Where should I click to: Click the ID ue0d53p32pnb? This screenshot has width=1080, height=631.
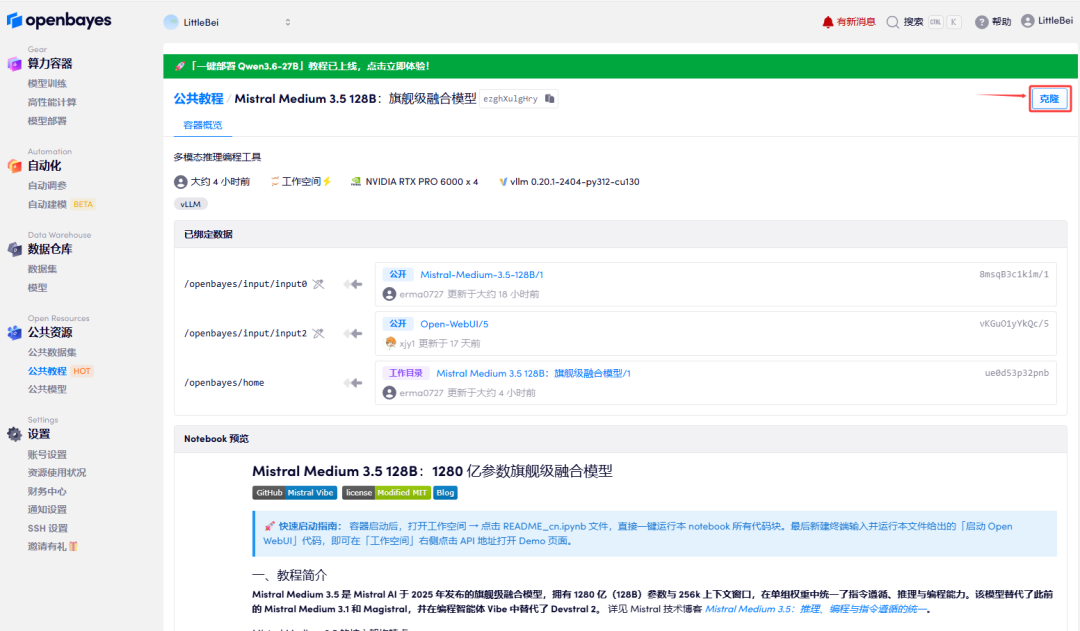(x=1017, y=373)
